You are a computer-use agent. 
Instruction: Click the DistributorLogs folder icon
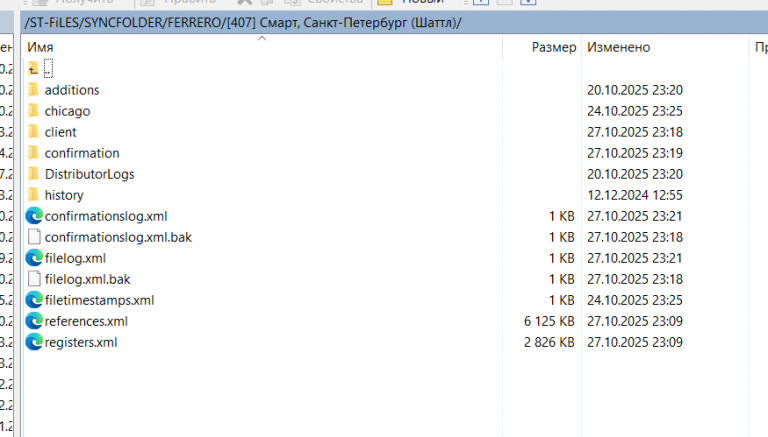[x=33, y=174]
